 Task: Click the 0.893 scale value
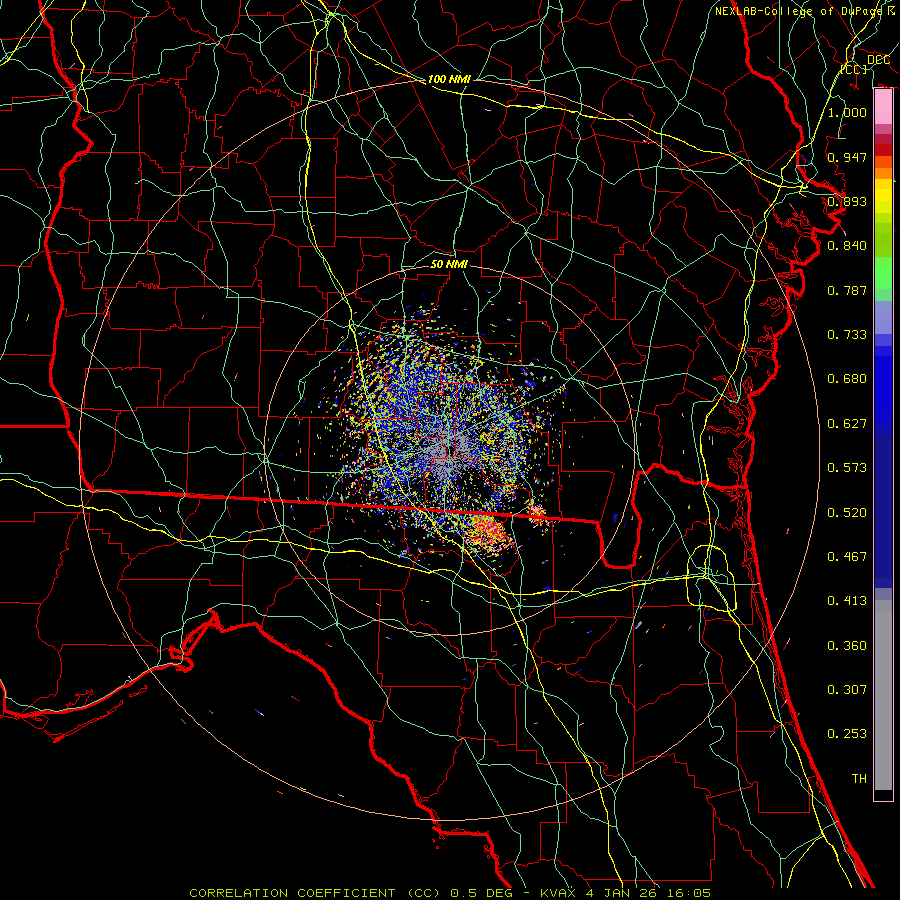(847, 201)
